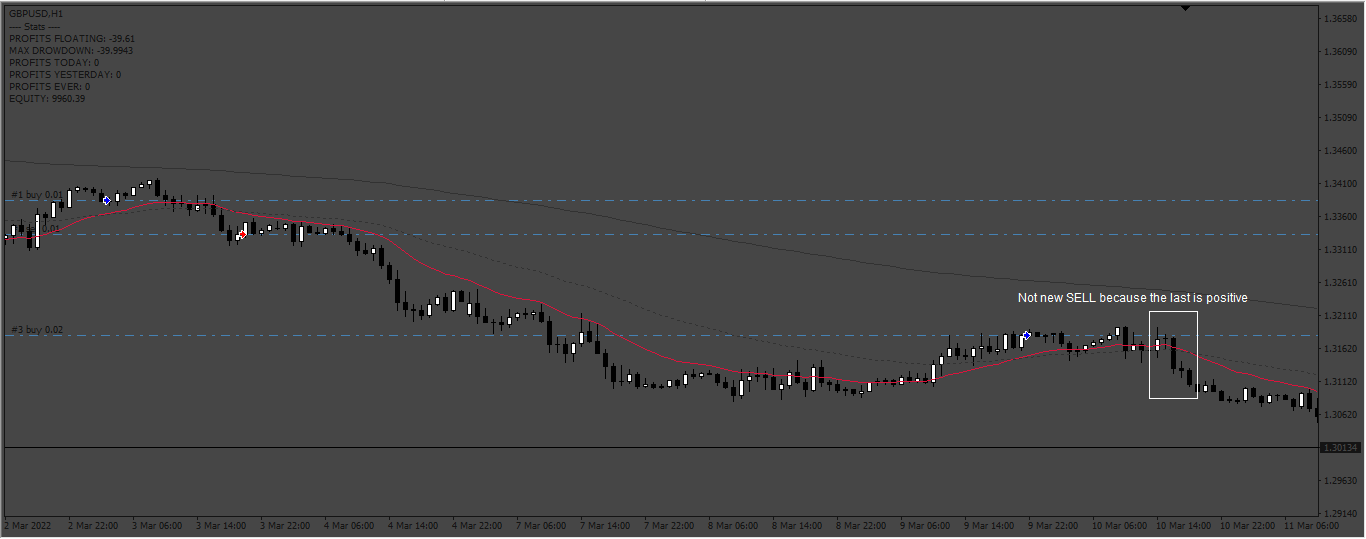Click price label 1.36580 on the axis

(x=1340, y=19)
